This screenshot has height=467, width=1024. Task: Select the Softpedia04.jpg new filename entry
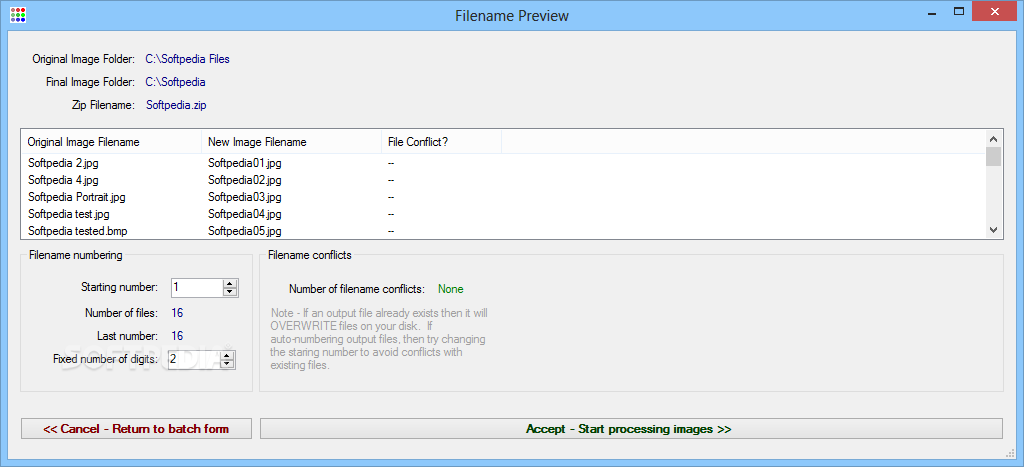click(x=245, y=214)
